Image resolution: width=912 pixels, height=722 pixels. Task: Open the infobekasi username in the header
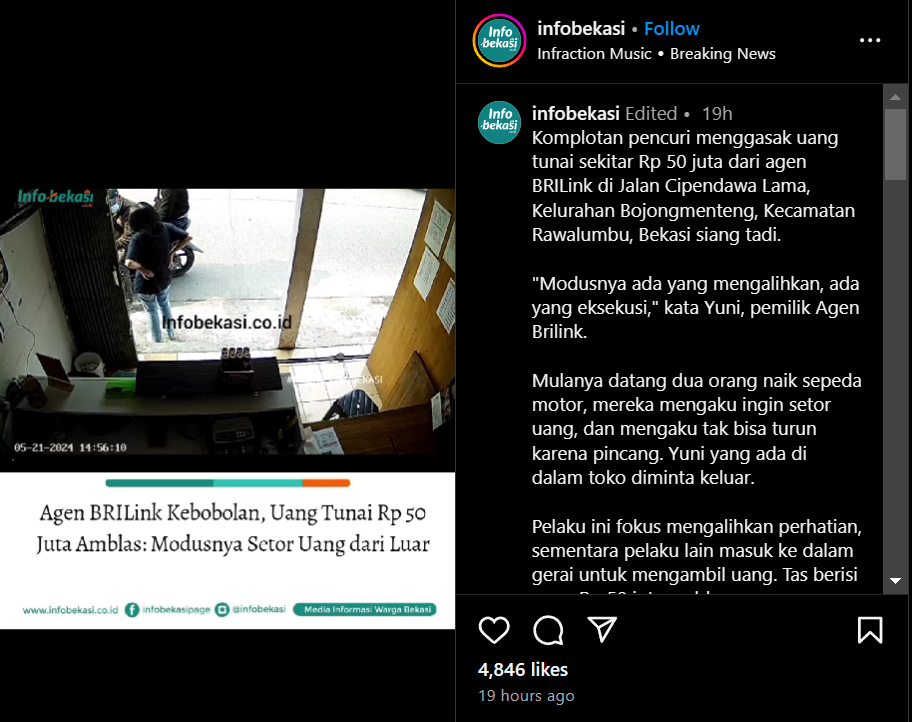[580, 29]
